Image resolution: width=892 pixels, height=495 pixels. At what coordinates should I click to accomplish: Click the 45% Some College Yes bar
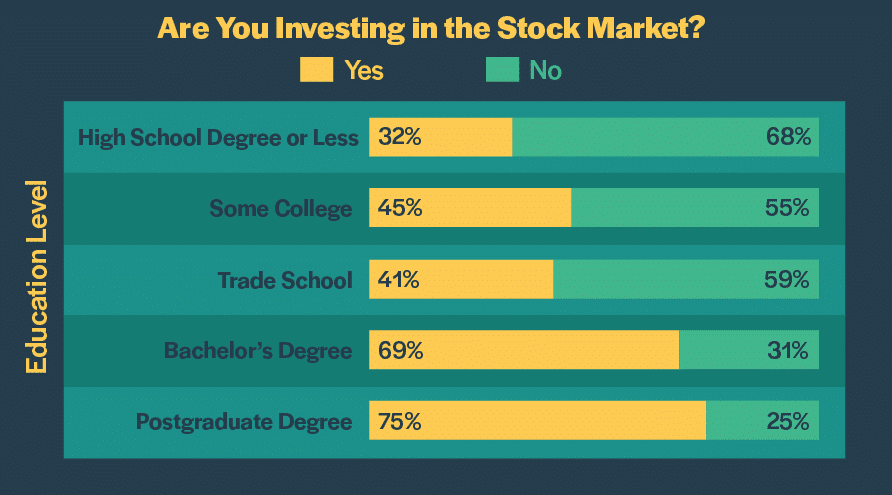(x=470, y=208)
